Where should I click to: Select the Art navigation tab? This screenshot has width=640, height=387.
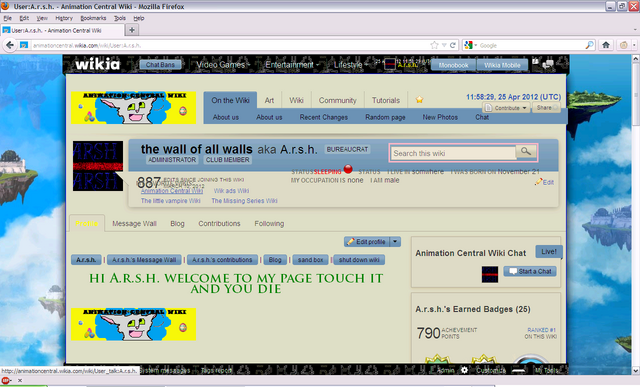pos(269,100)
